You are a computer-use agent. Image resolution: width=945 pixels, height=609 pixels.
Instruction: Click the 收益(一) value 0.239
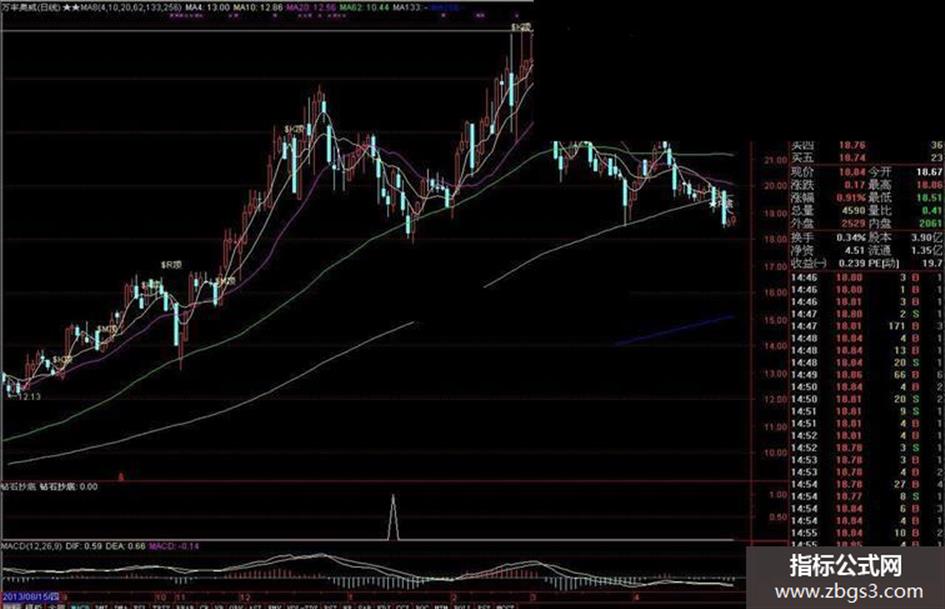coord(851,263)
